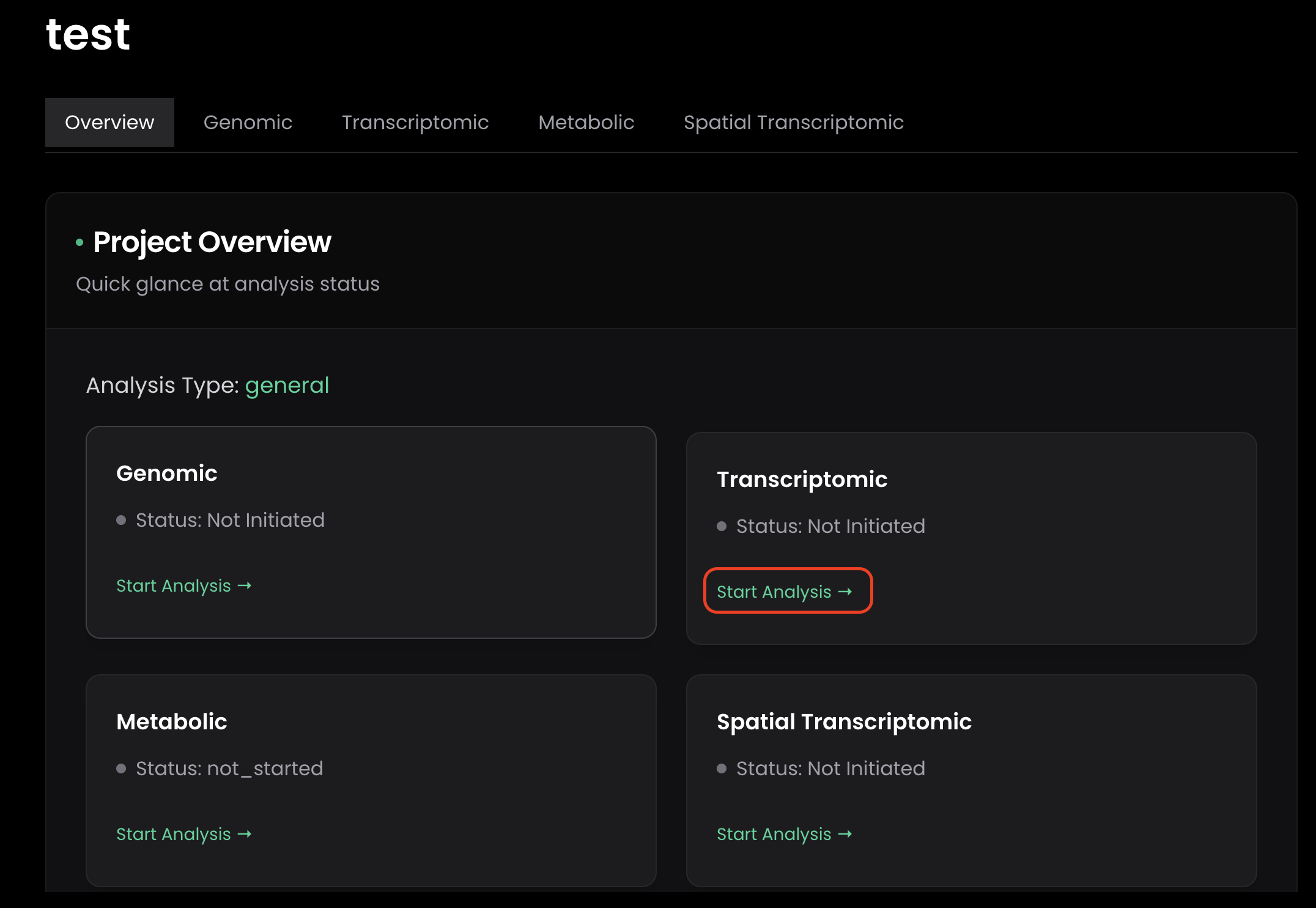Start the Spatial Transcriptomic analysis

pos(785,834)
